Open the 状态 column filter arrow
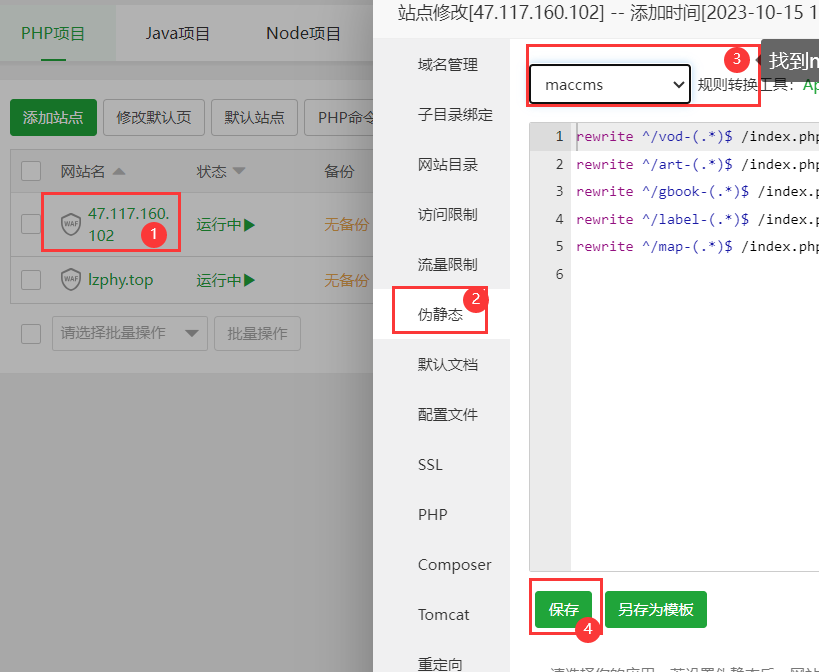The width and height of the screenshot is (819, 672). point(239,171)
